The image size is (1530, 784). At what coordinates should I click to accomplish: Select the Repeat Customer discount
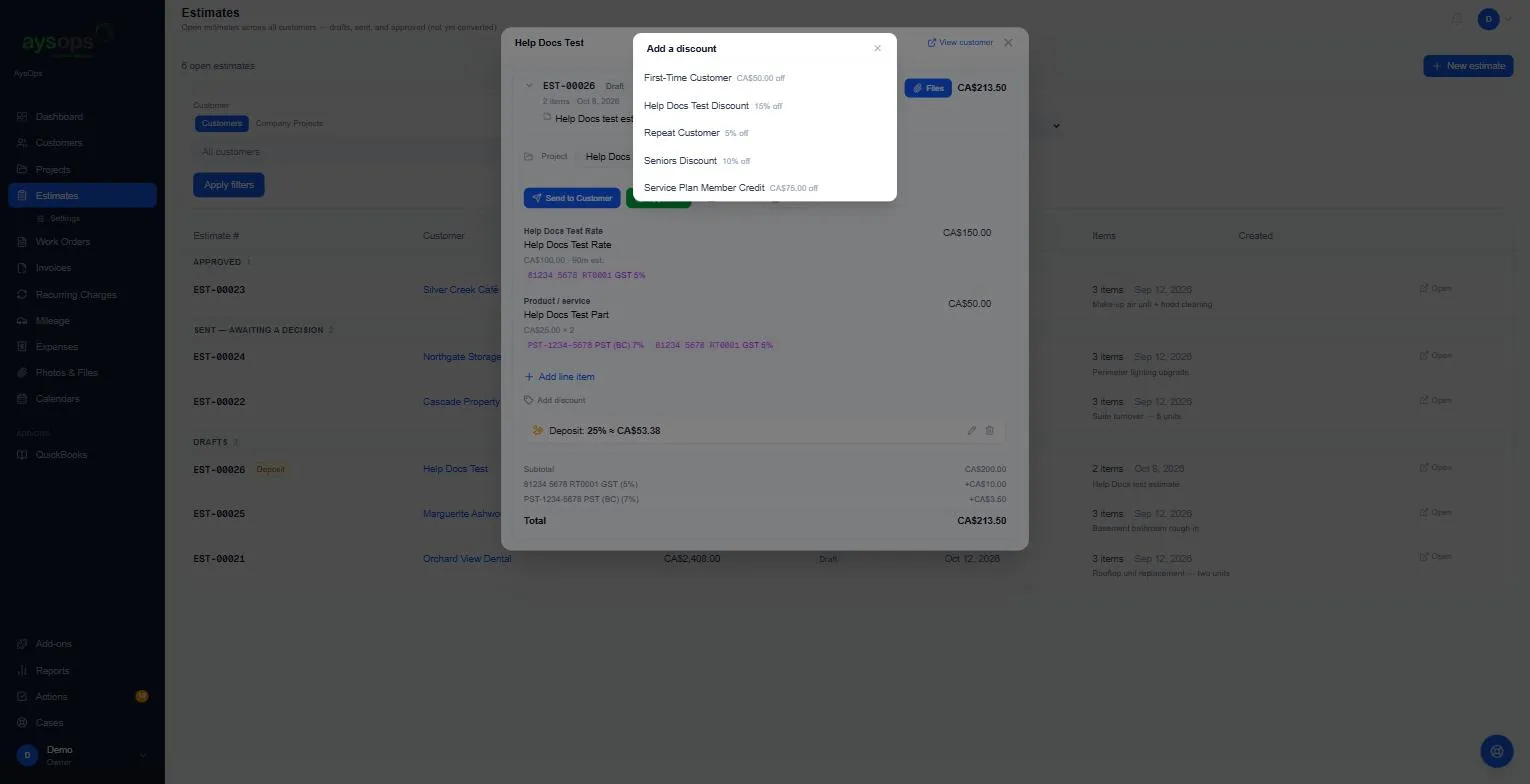point(764,133)
